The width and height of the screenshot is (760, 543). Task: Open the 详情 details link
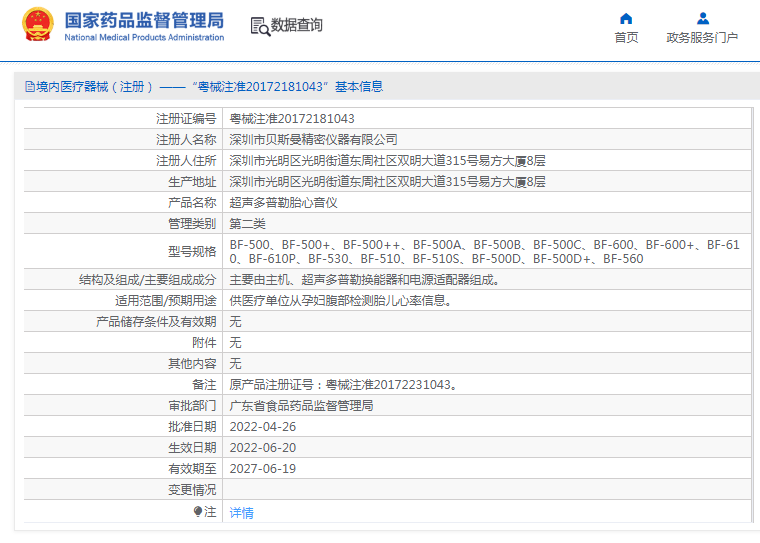[x=241, y=512]
